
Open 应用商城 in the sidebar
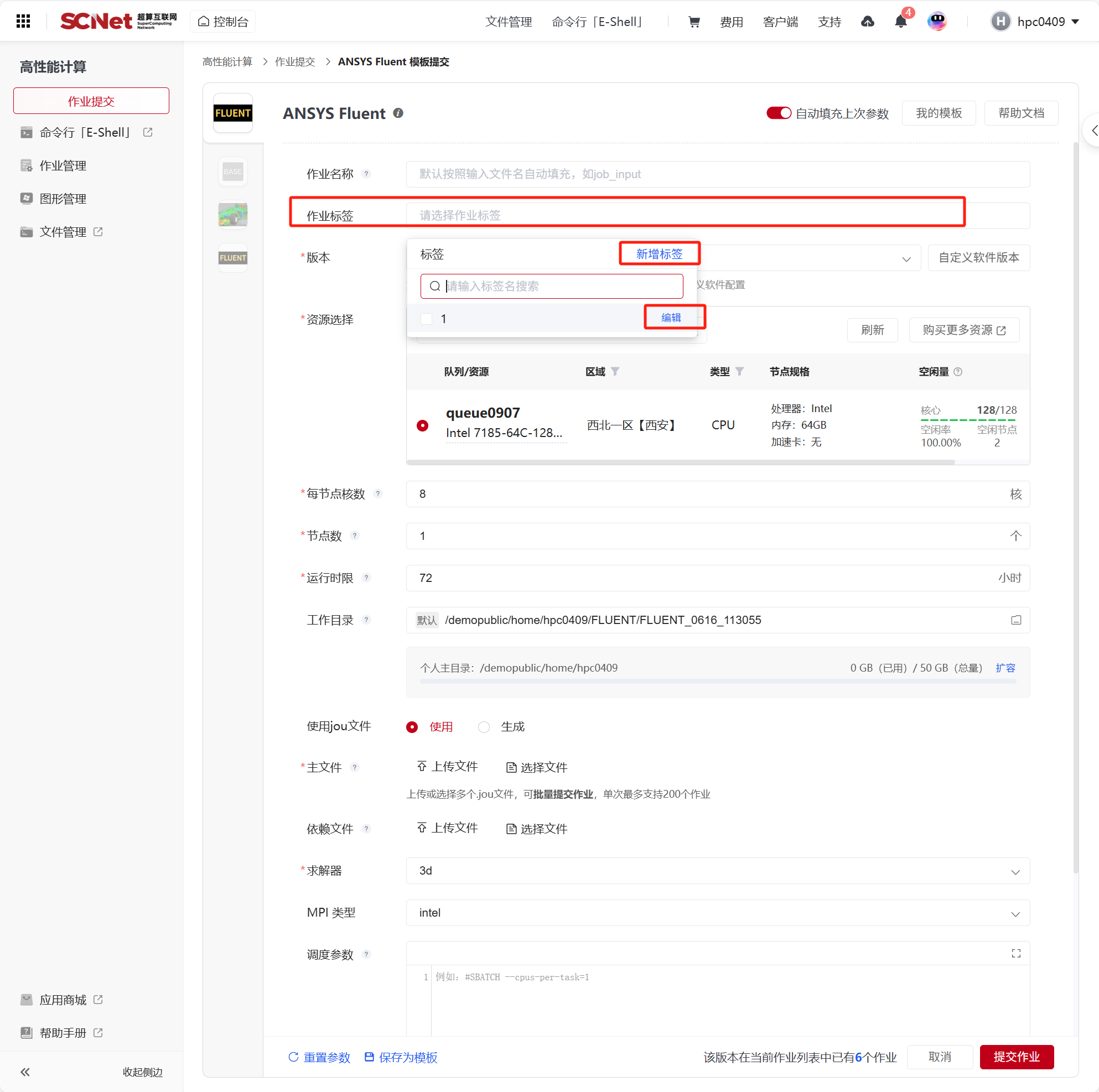tap(63, 1000)
